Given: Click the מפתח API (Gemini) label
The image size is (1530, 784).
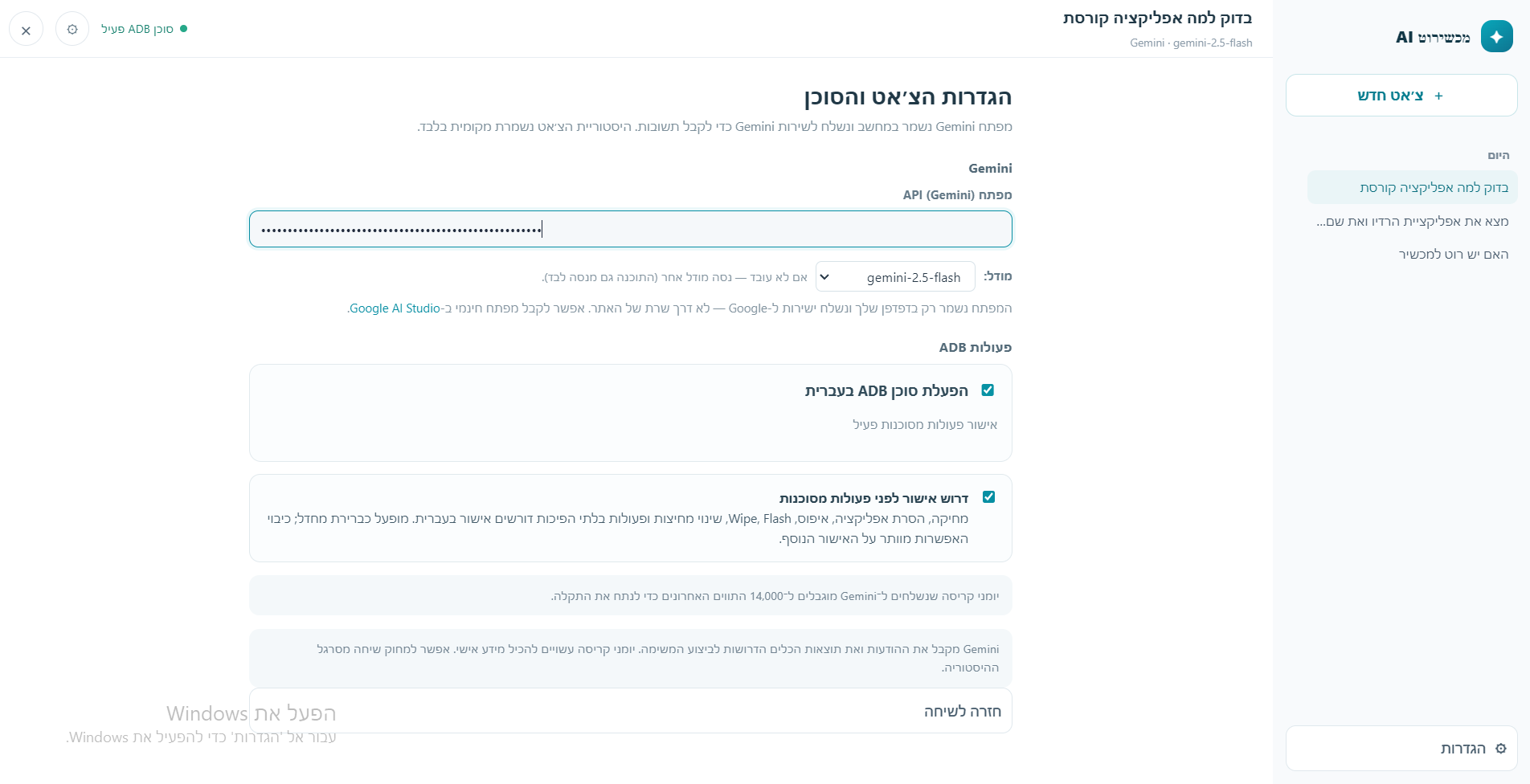Looking at the screenshot, I should click(957, 194).
